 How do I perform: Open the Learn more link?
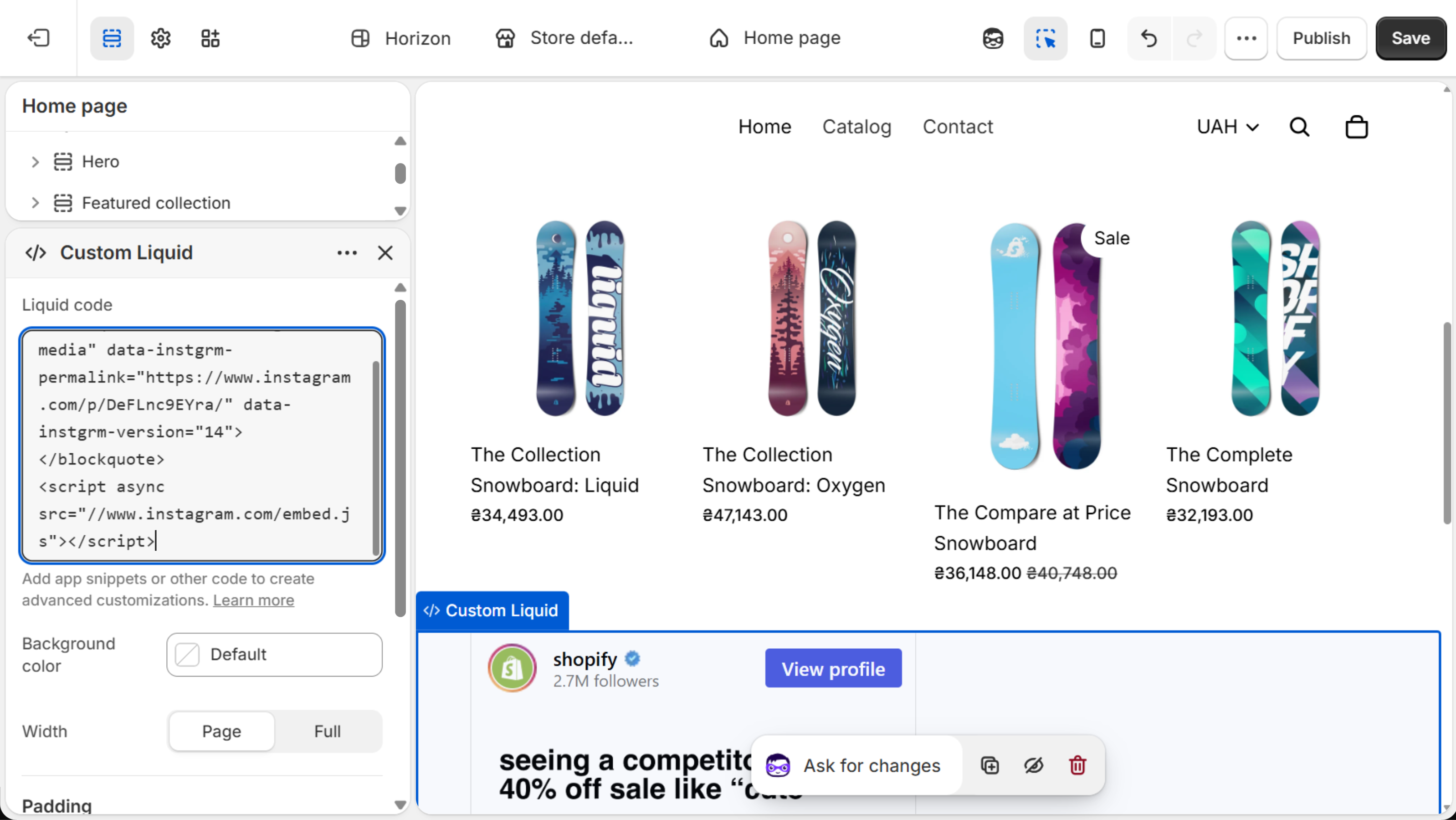coord(254,600)
